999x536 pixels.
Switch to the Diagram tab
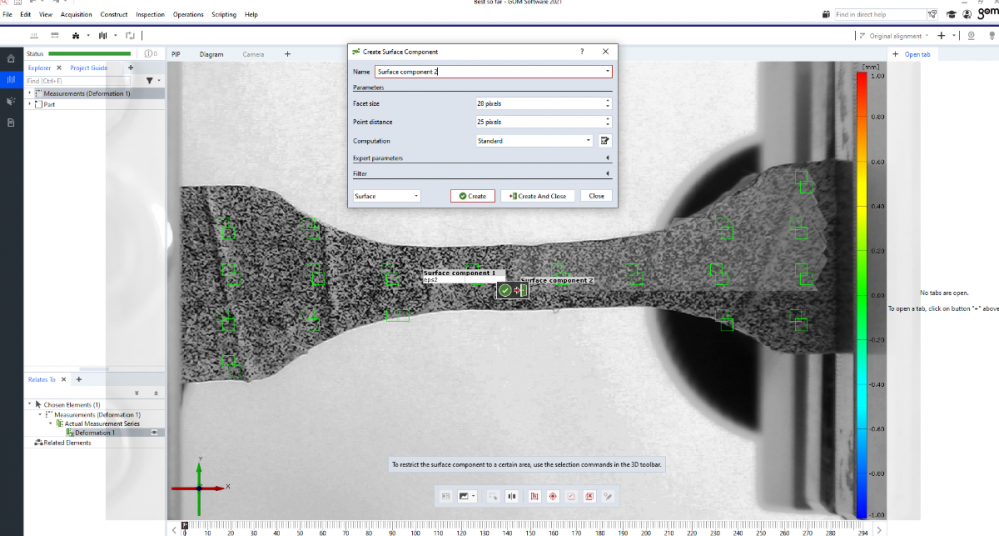211,54
